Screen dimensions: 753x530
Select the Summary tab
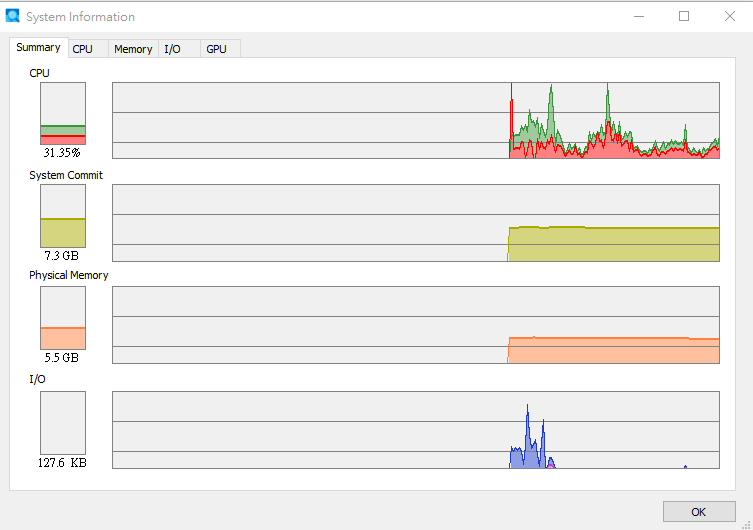pyautogui.click(x=38, y=48)
